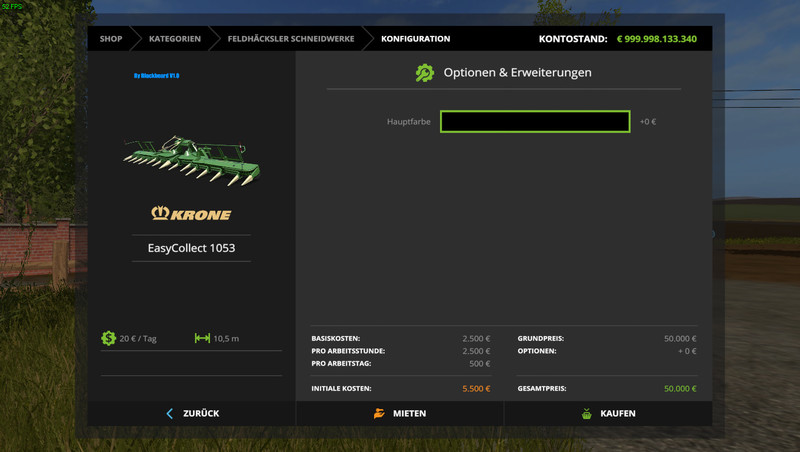Screen dimensions: 800x452
Task: Click the Kontostand balance amount
Action: [656, 39]
